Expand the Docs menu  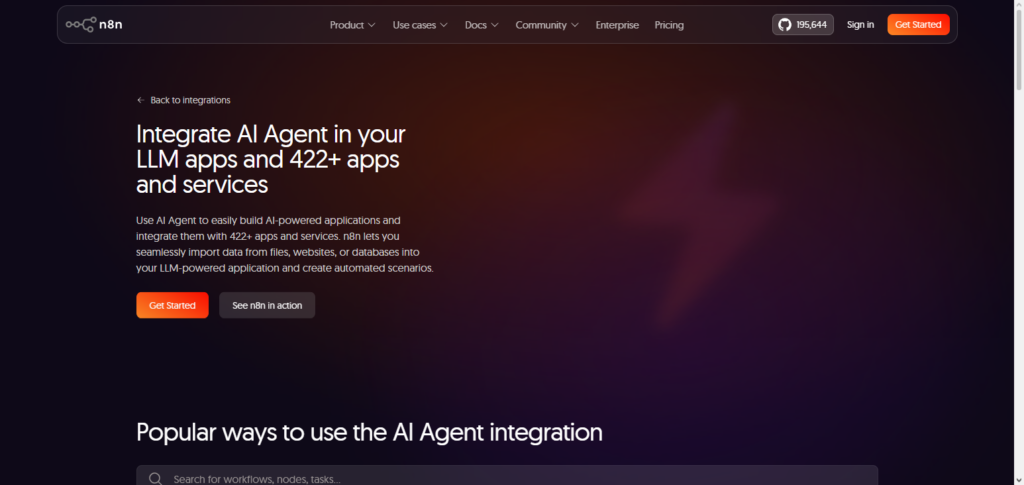pos(482,25)
